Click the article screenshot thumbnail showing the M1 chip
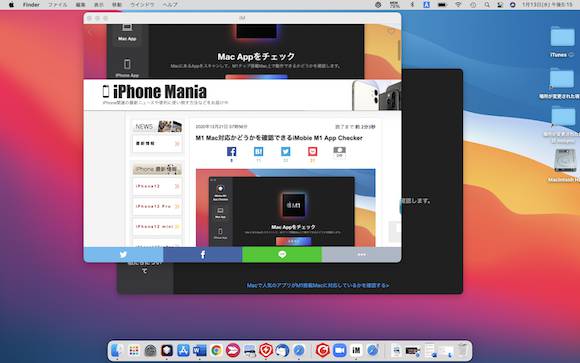The image size is (580, 363). pos(286,208)
